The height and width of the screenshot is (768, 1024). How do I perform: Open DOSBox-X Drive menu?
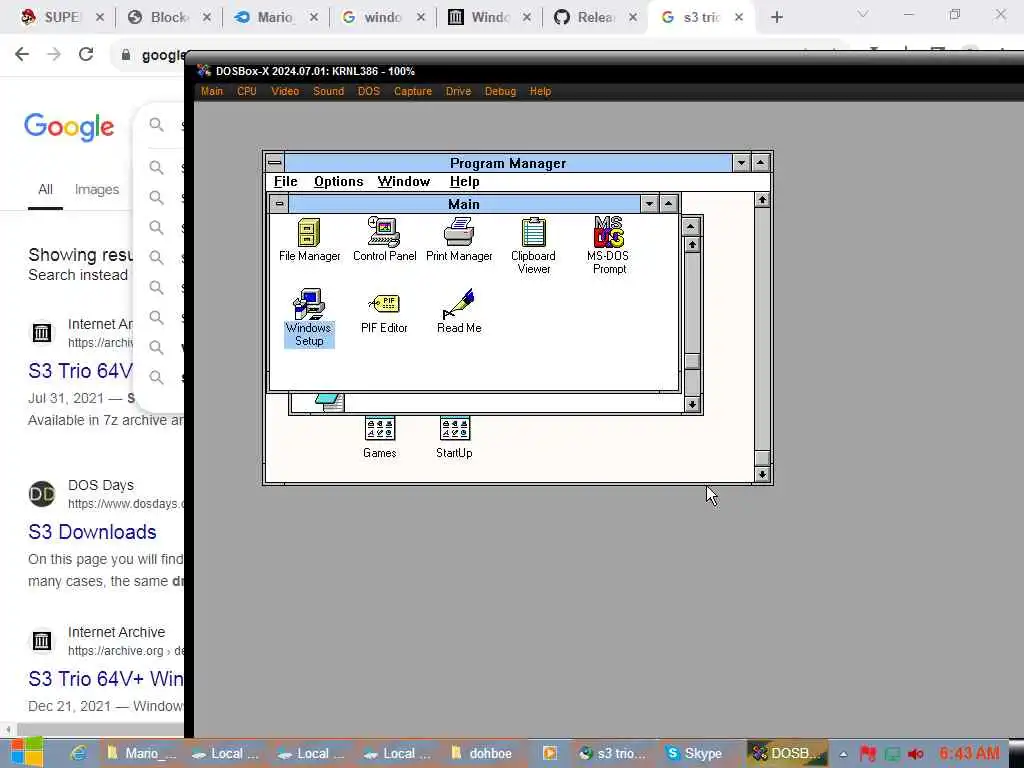pos(458,91)
